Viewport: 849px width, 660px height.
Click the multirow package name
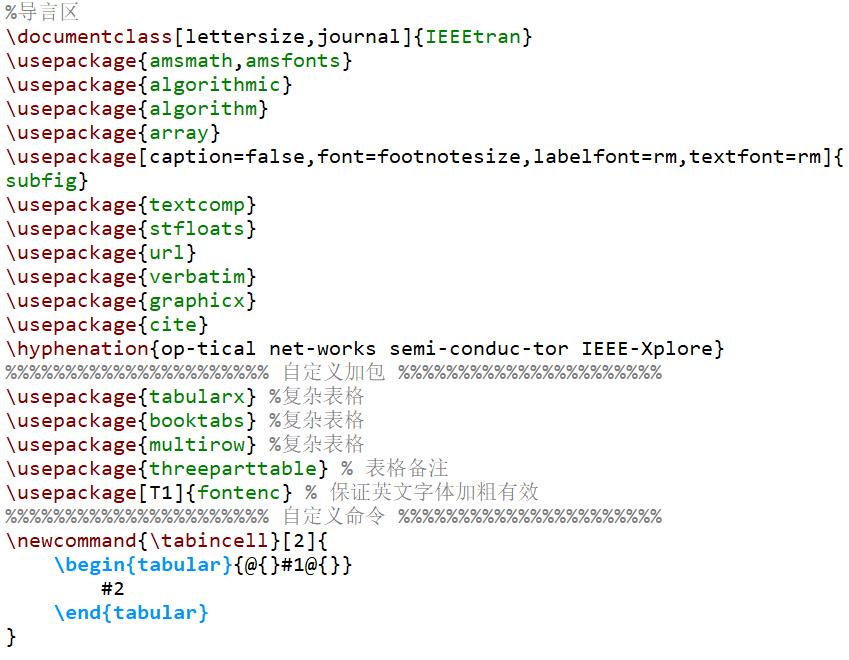(x=197, y=445)
